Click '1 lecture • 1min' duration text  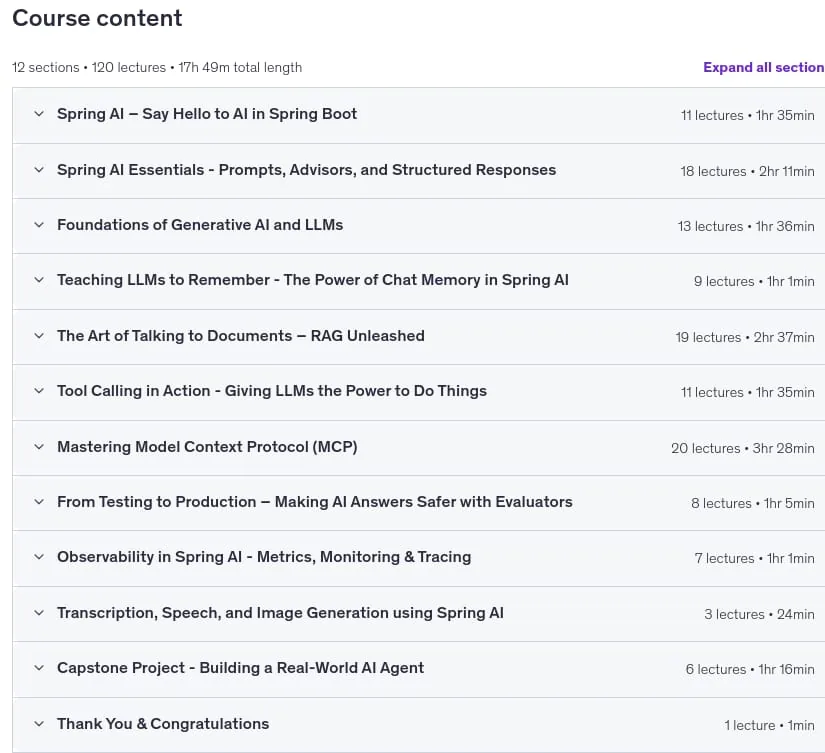(769, 725)
